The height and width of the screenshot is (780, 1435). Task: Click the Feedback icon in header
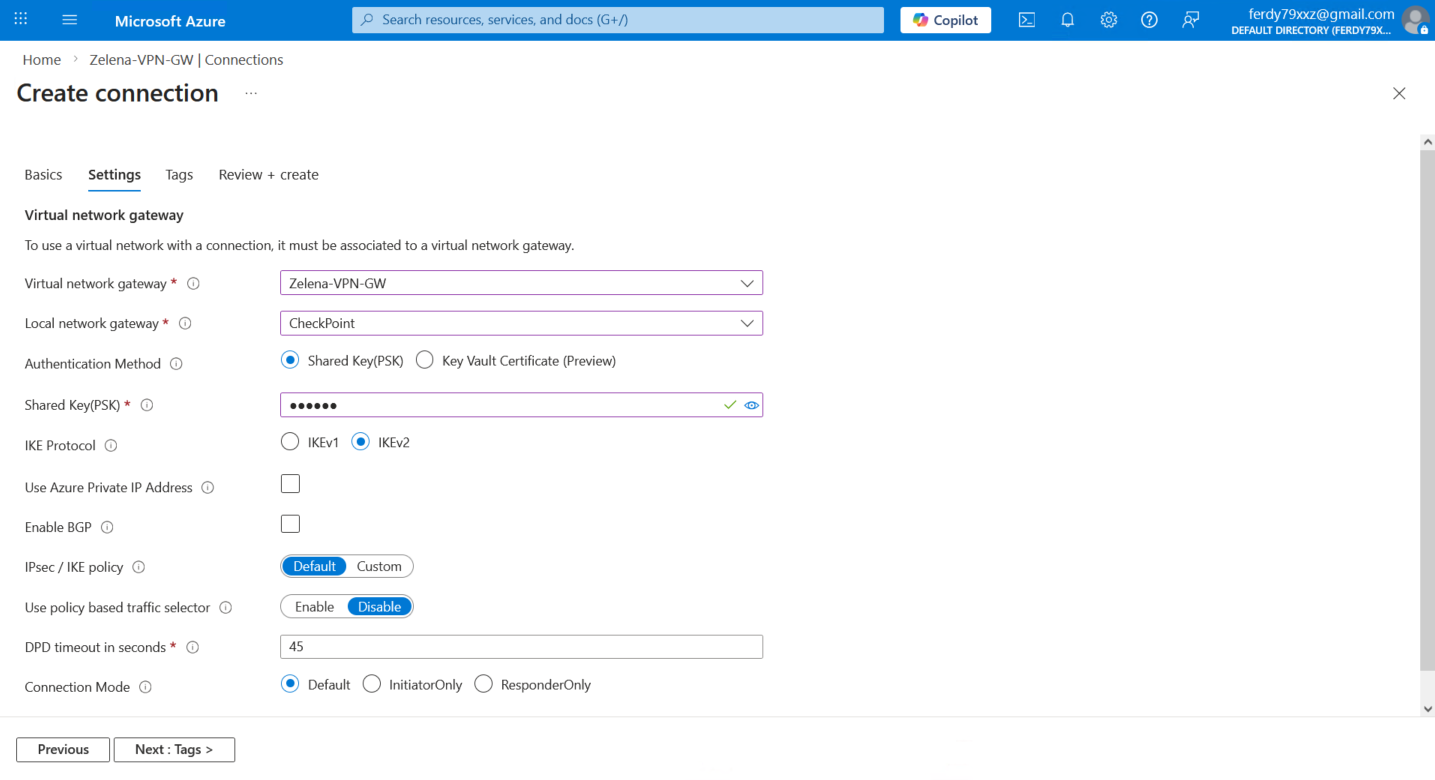point(1190,20)
